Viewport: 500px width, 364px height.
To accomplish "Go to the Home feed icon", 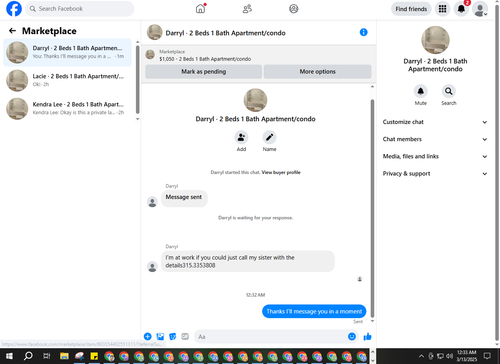I will click(x=200, y=9).
